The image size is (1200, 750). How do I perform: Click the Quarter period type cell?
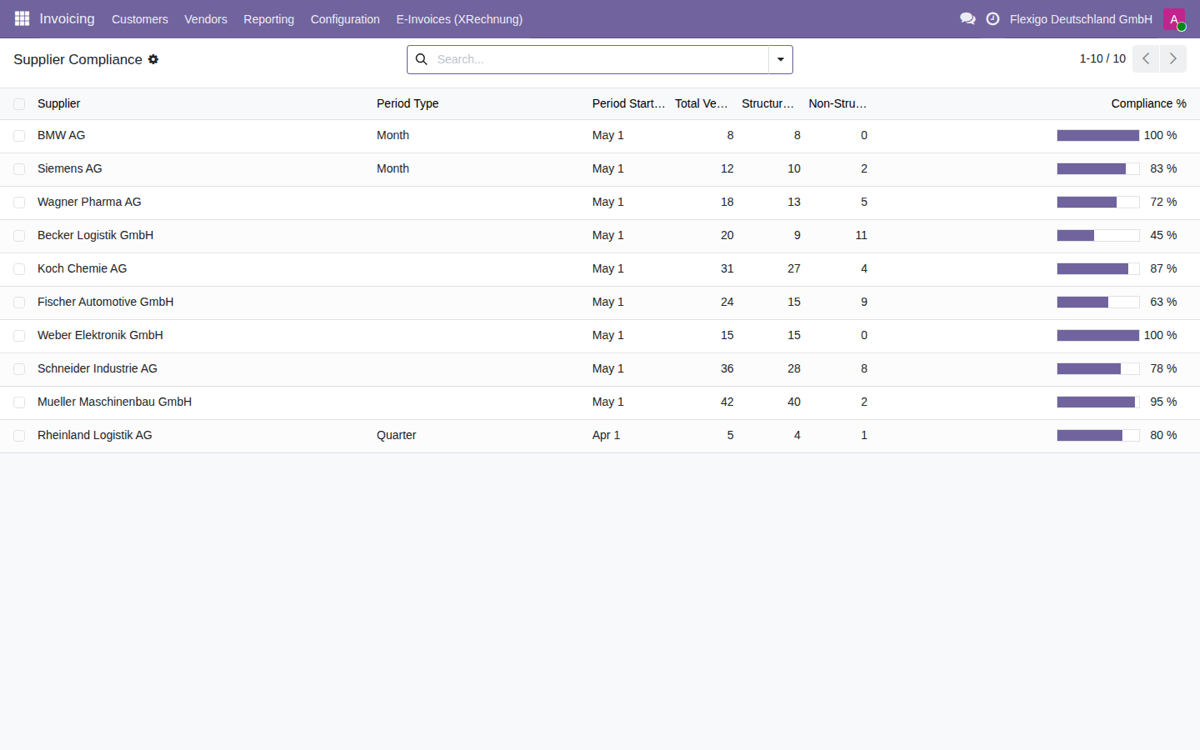396,435
